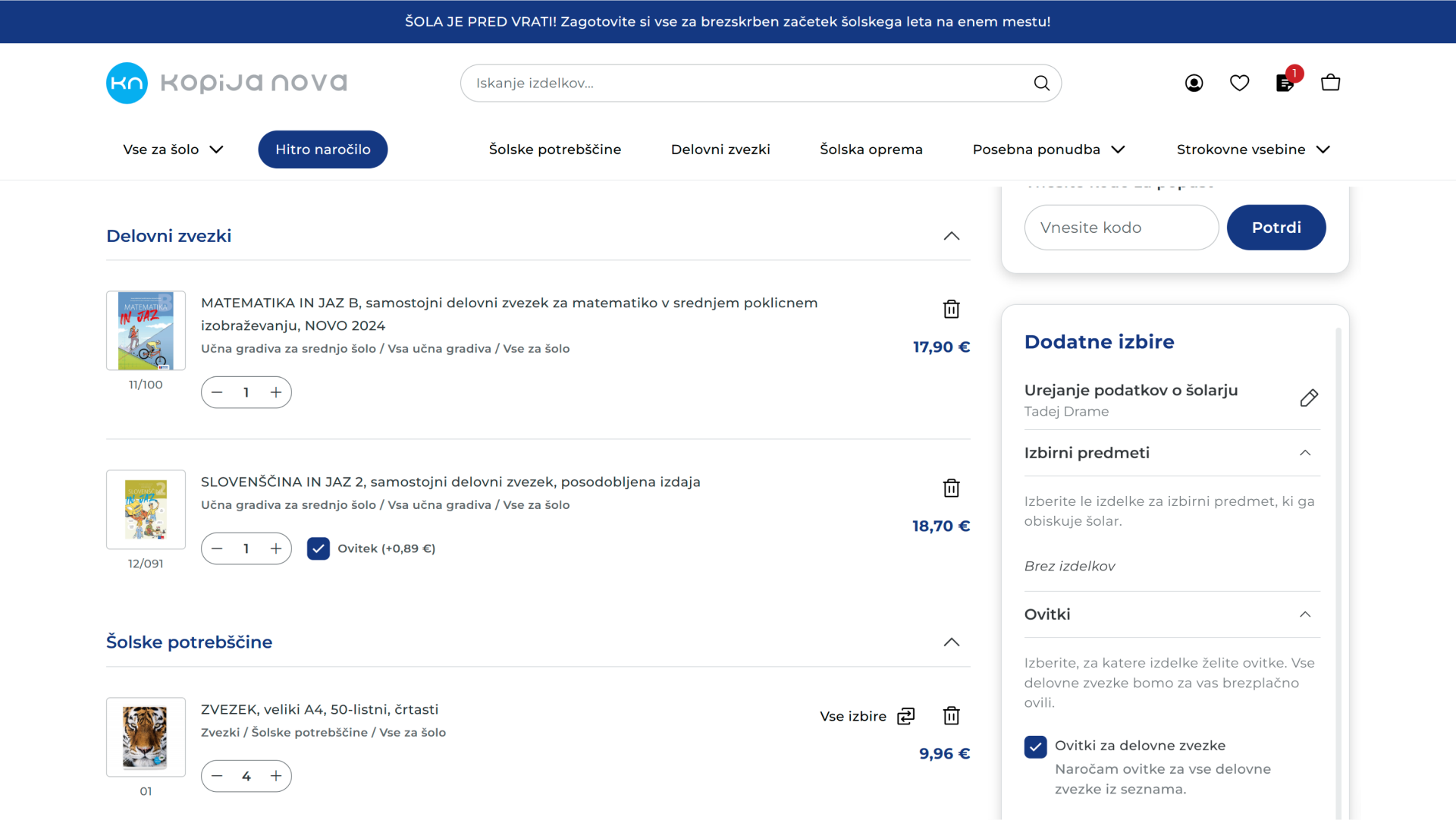
Task: Open the user account icon
Action: [x=1194, y=83]
